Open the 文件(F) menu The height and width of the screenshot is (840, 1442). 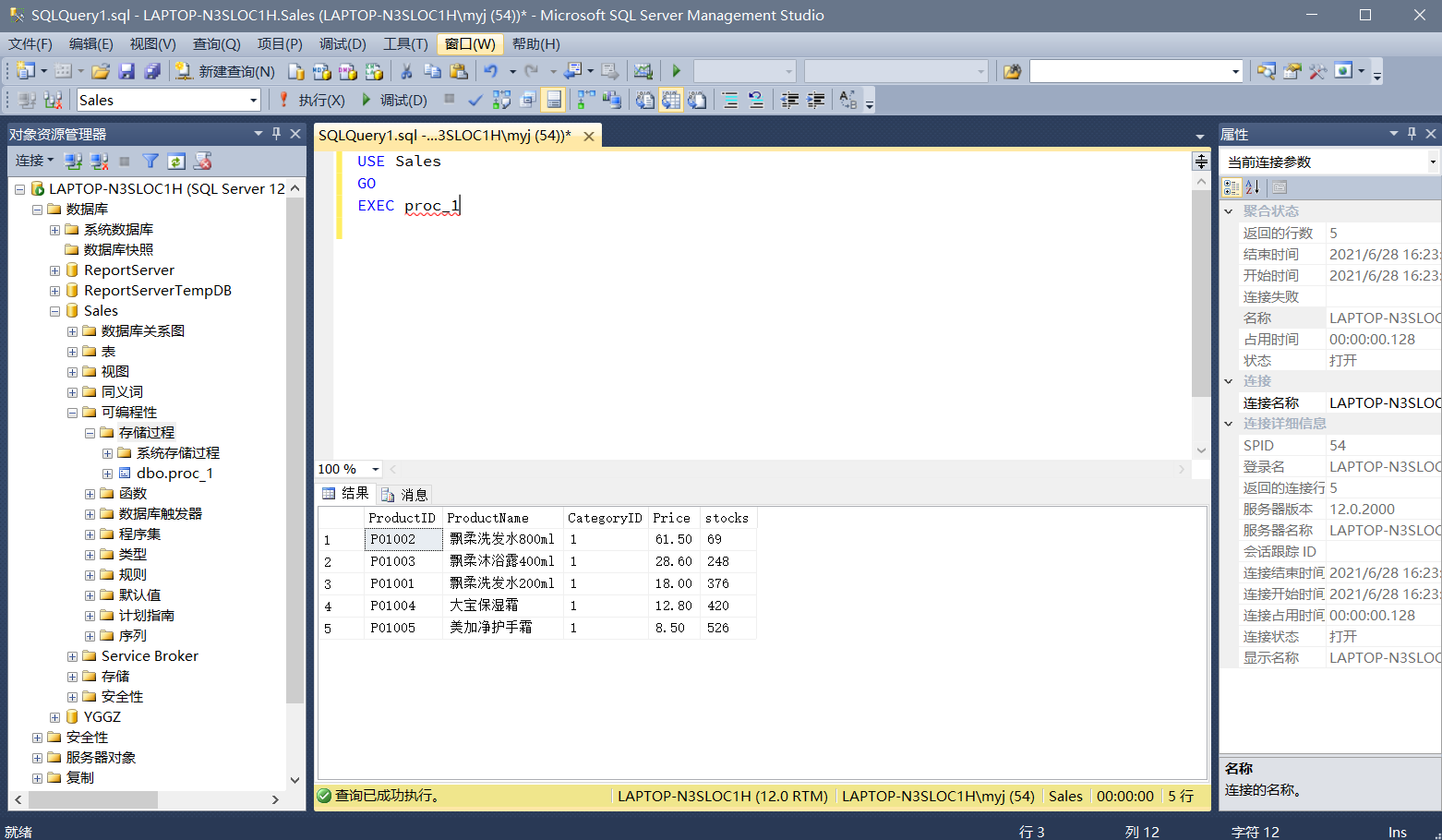30,43
